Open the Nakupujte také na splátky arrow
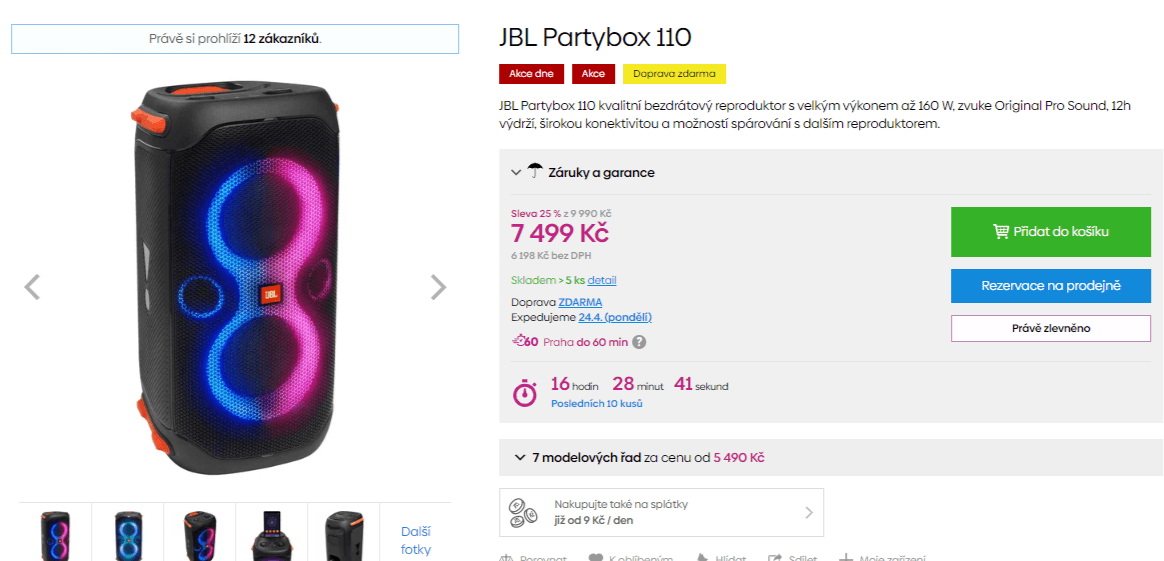 click(x=809, y=512)
